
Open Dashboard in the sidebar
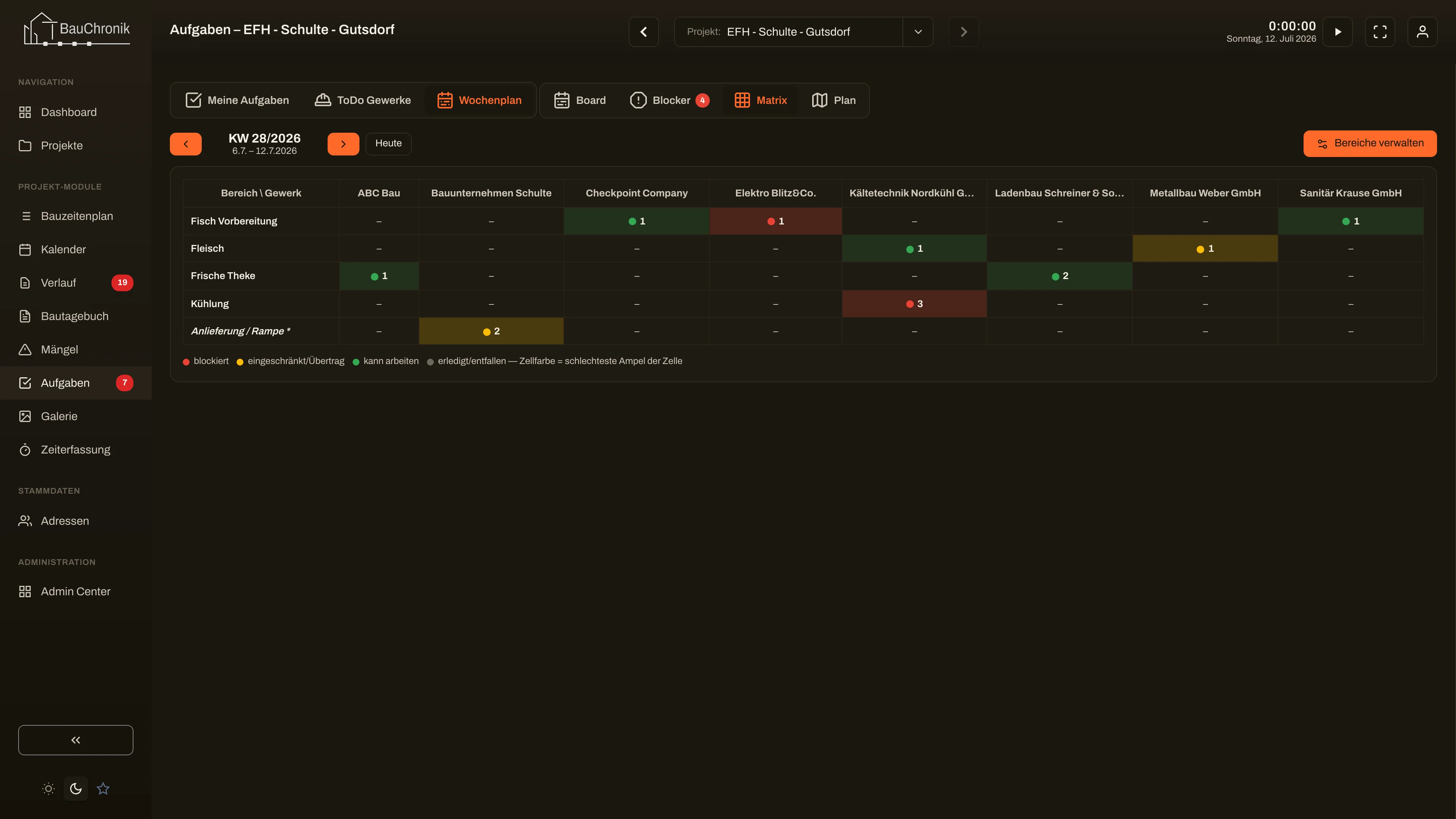pyautogui.click(x=76, y=112)
